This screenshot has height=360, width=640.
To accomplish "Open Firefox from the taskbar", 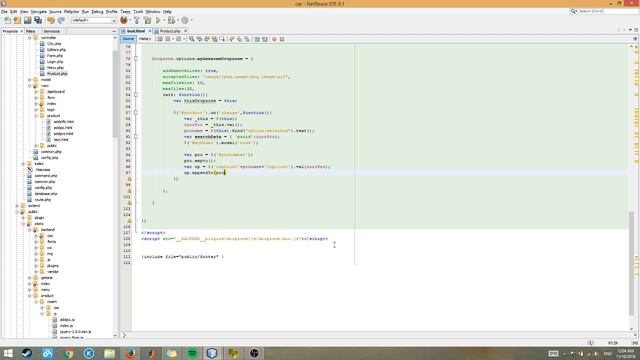I will coord(130,353).
